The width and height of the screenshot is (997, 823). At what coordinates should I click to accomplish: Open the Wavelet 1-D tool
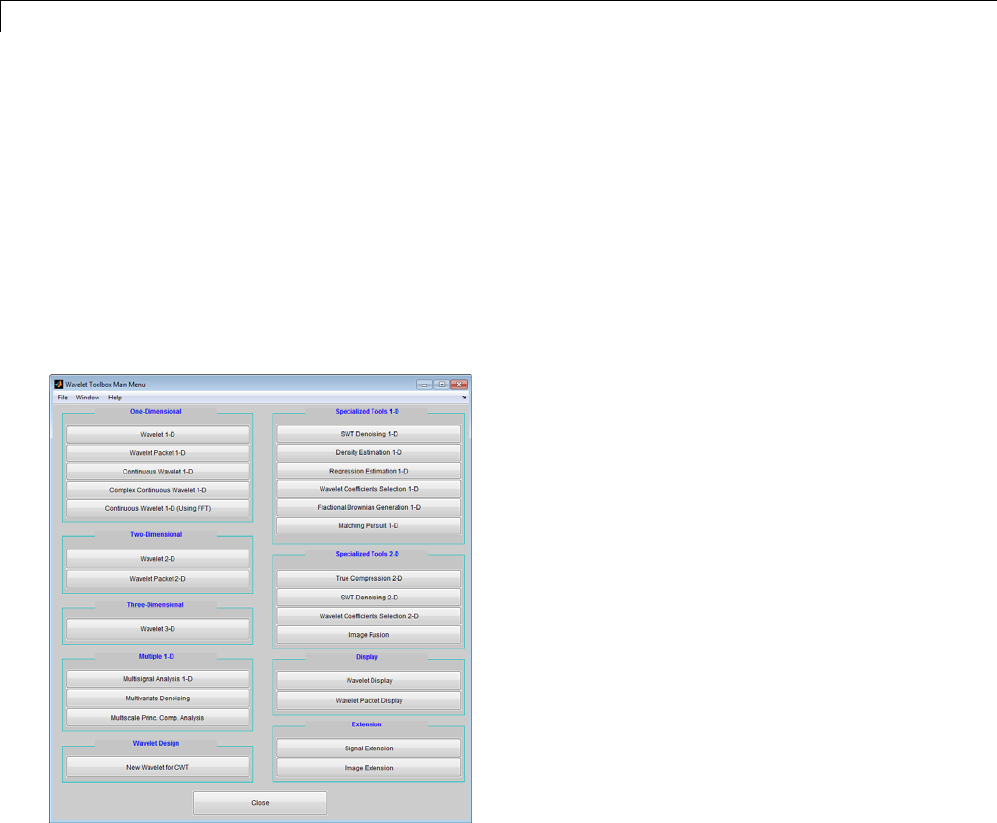click(158, 434)
